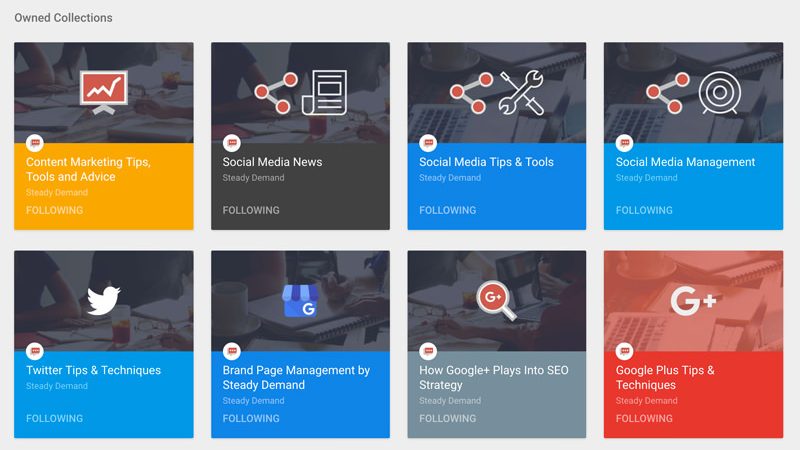The image size is (800, 450).
Task: Click owner avatar on Google Plus Tips & Techniques card
Action: point(624,351)
